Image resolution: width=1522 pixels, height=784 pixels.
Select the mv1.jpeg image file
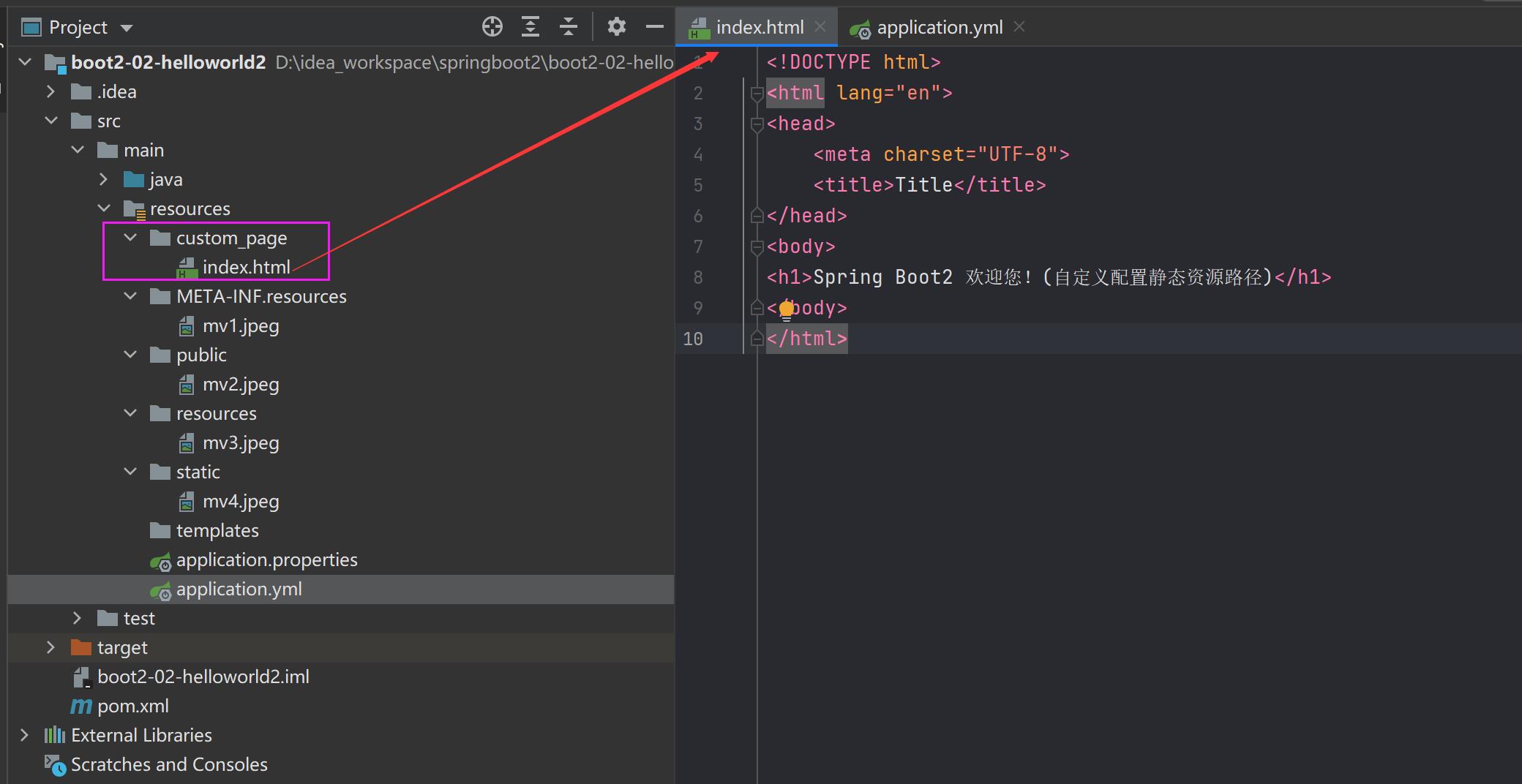click(241, 326)
